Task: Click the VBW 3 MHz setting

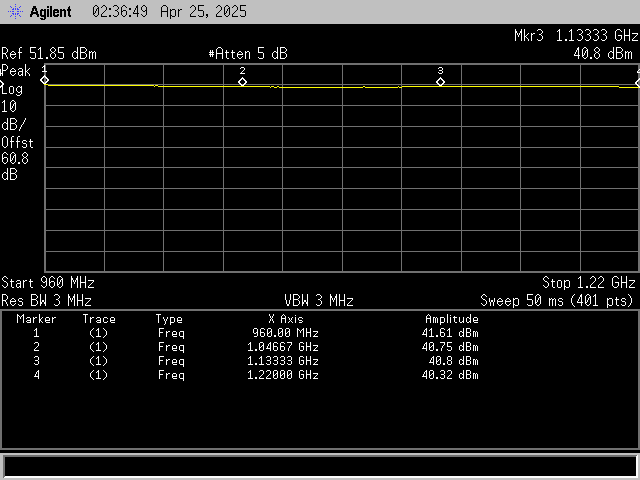Action: (318, 300)
